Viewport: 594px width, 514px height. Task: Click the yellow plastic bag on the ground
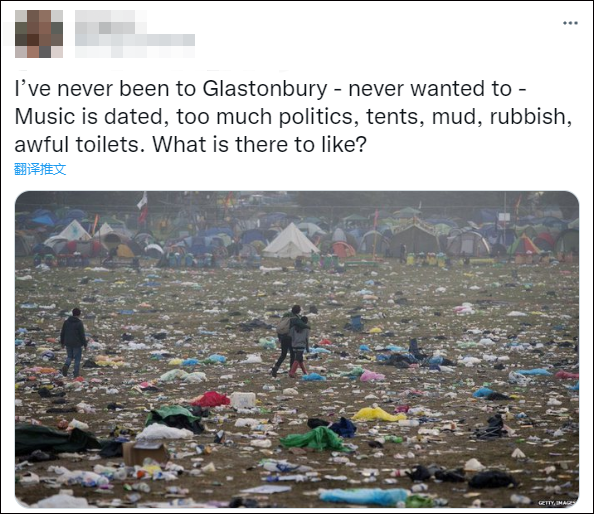click(378, 414)
